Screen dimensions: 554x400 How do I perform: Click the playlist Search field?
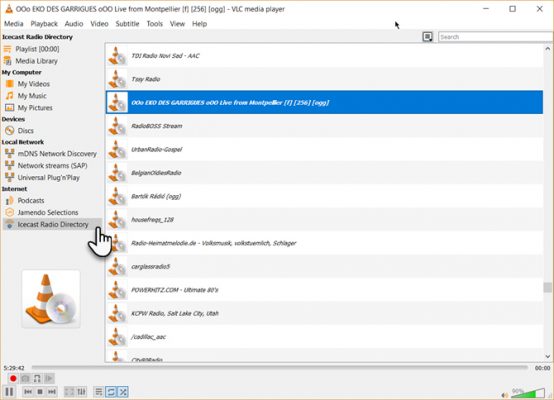tap(496, 37)
